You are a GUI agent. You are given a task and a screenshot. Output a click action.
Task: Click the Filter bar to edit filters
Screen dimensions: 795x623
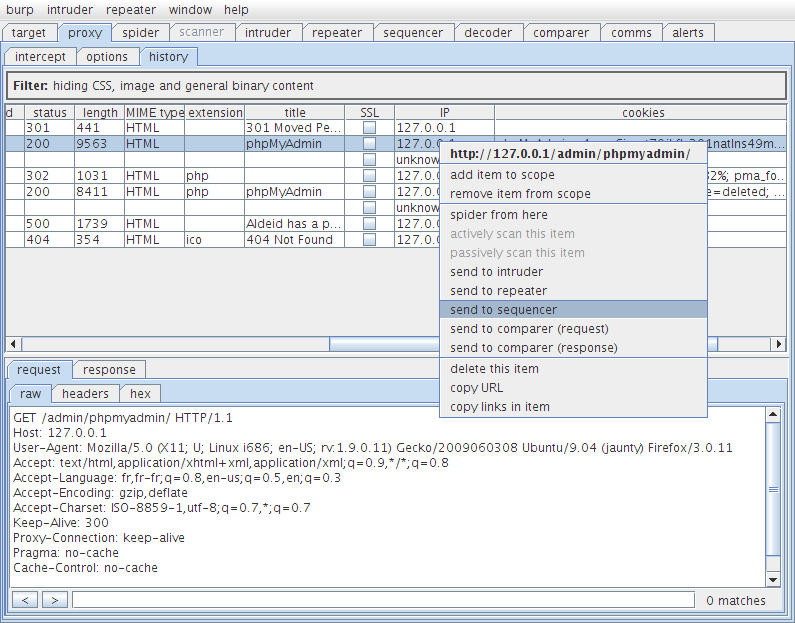396,86
